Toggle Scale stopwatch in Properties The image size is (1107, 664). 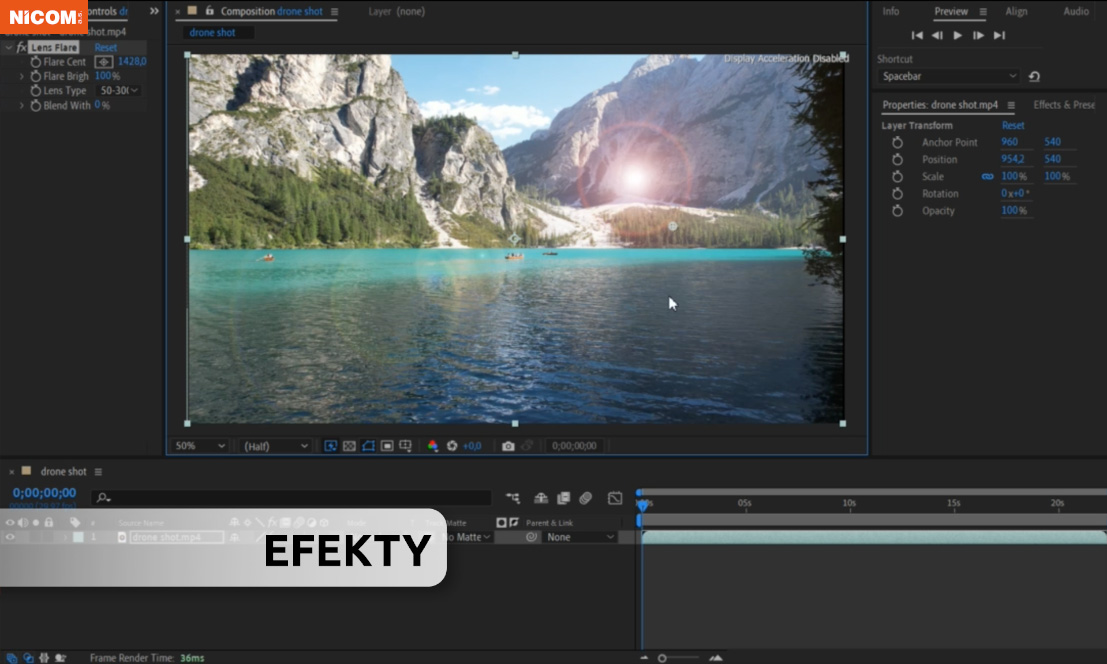897,176
